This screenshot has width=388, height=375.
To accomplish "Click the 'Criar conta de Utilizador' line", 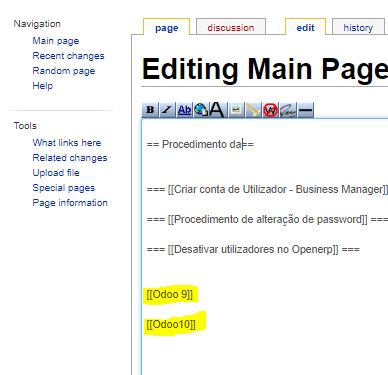I will [x=267, y=189].
